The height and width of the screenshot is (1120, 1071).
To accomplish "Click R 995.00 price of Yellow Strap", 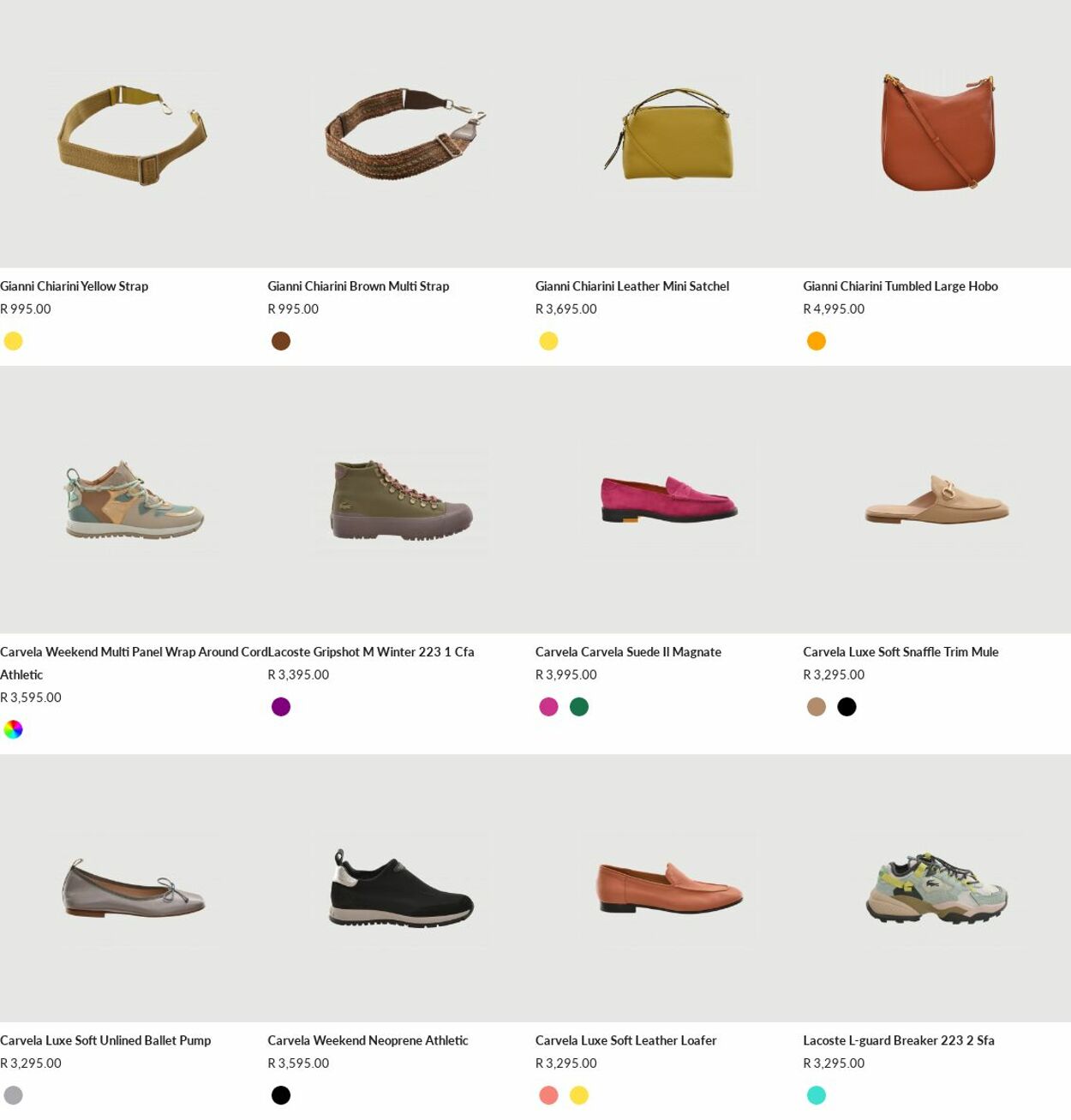I will coord(26,309).
